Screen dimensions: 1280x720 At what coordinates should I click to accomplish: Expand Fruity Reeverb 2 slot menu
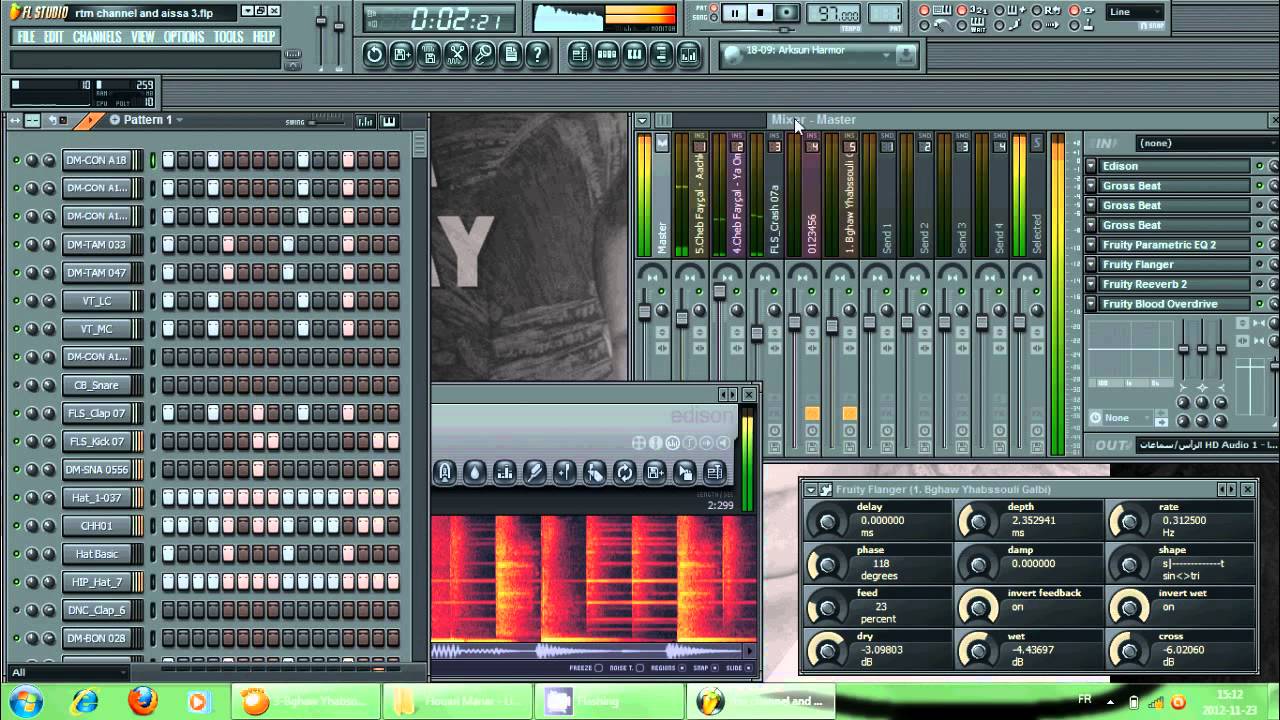(1092, 284)
